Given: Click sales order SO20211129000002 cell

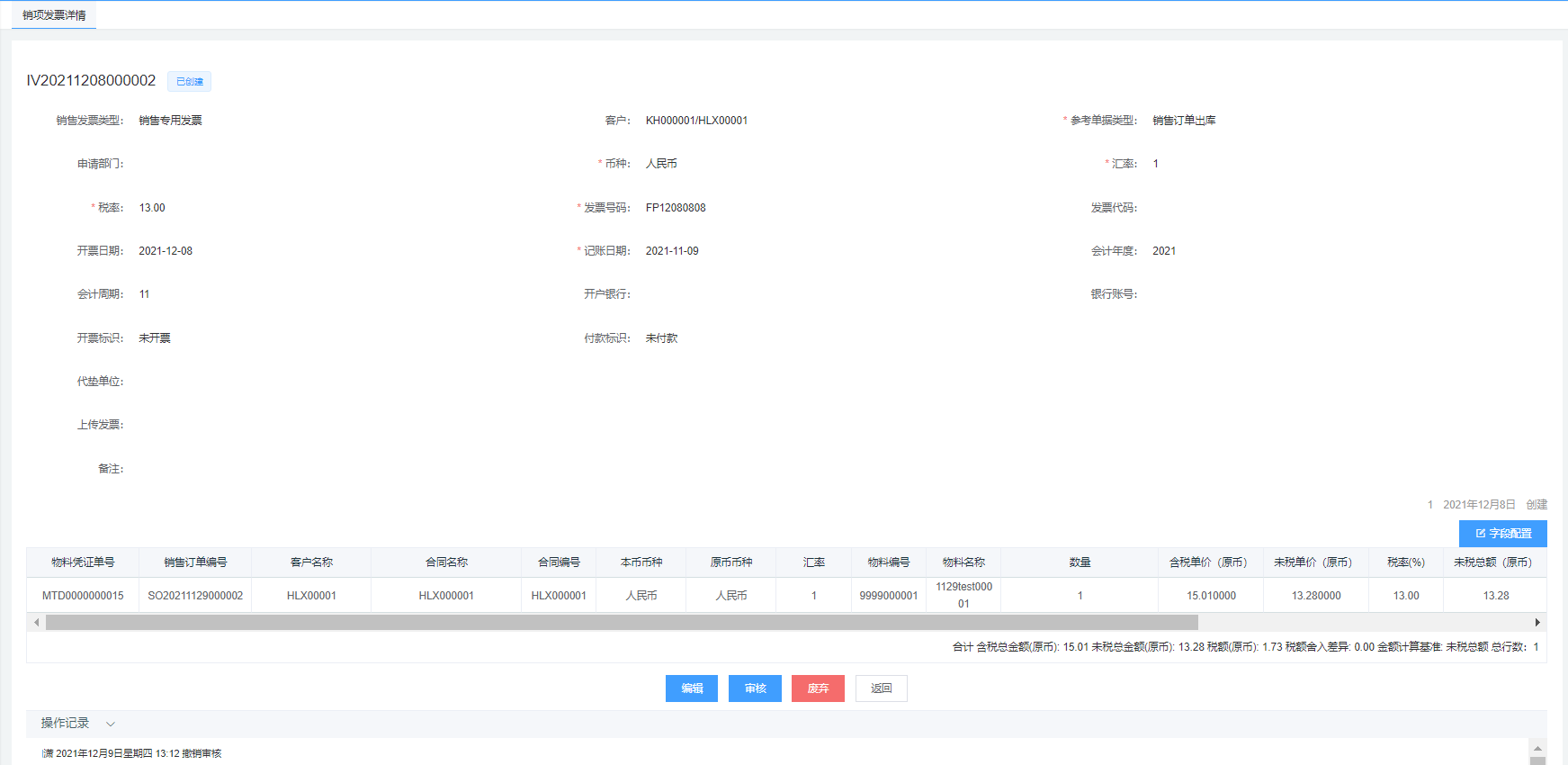Looking at the screenshot, I should point(195,596).
